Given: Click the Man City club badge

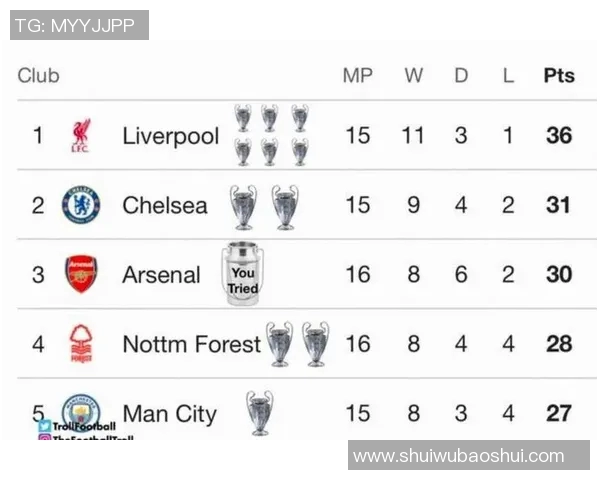Looking at the screenshot, I should [x=81, y=410].
